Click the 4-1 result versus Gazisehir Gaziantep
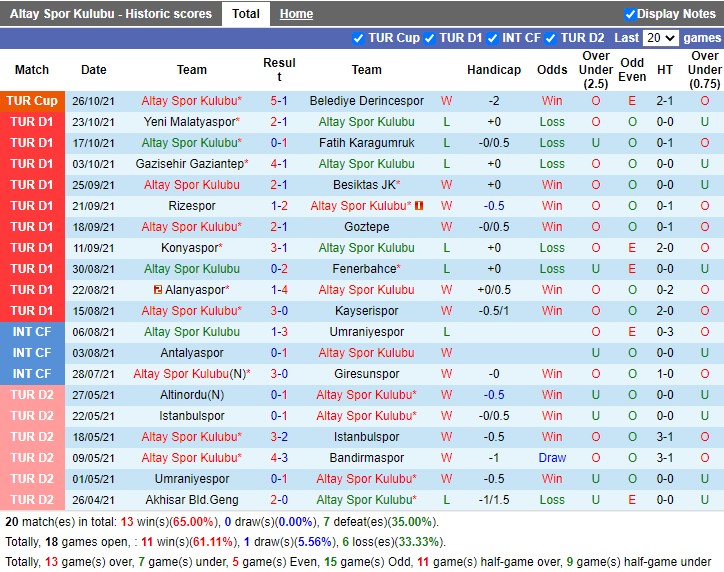 pyautogui.click(x=279, y=164)
